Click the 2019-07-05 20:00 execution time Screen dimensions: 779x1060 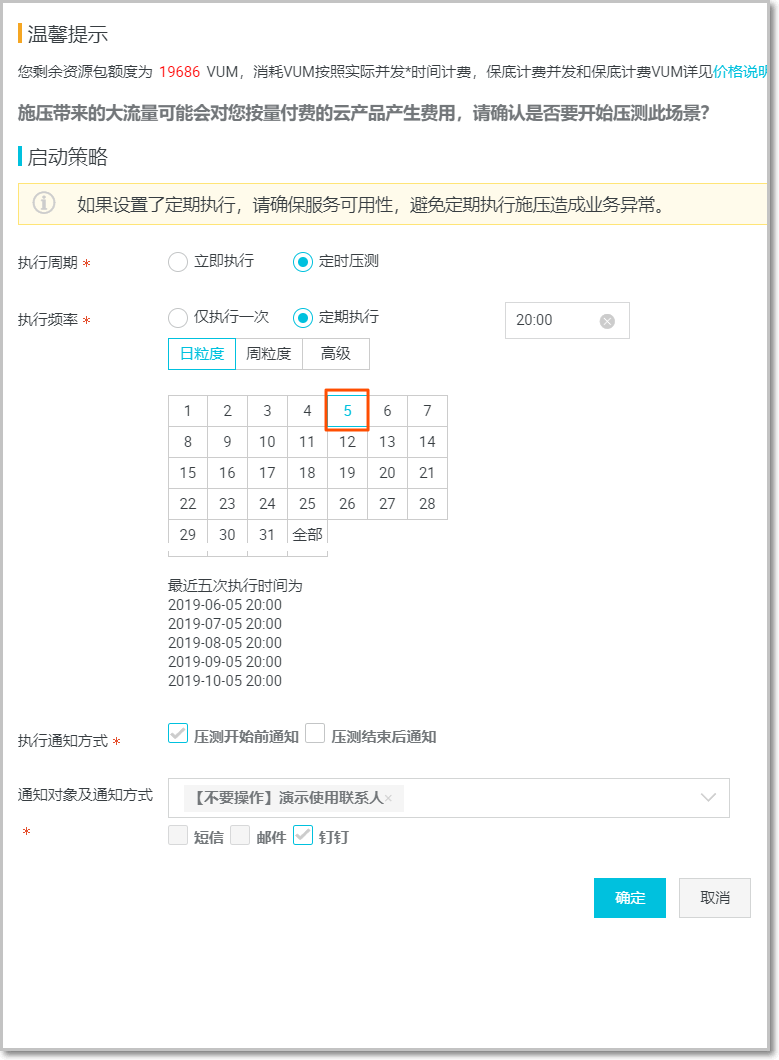coord(225,624)
